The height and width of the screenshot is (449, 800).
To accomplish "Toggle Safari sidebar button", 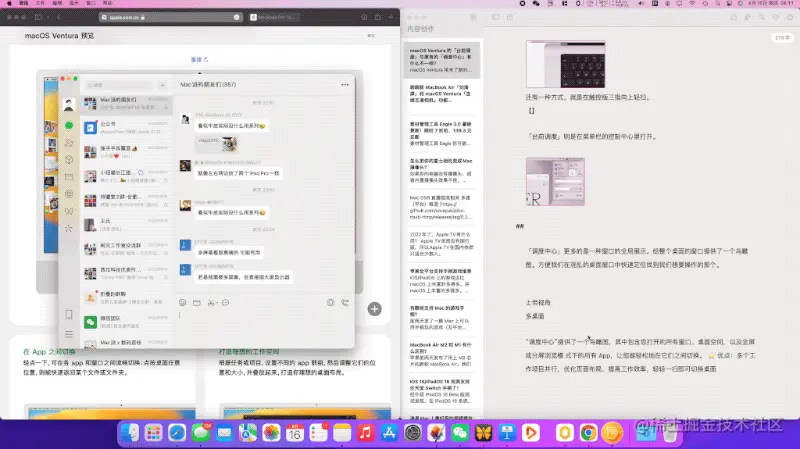I will (x=38, y=17).
